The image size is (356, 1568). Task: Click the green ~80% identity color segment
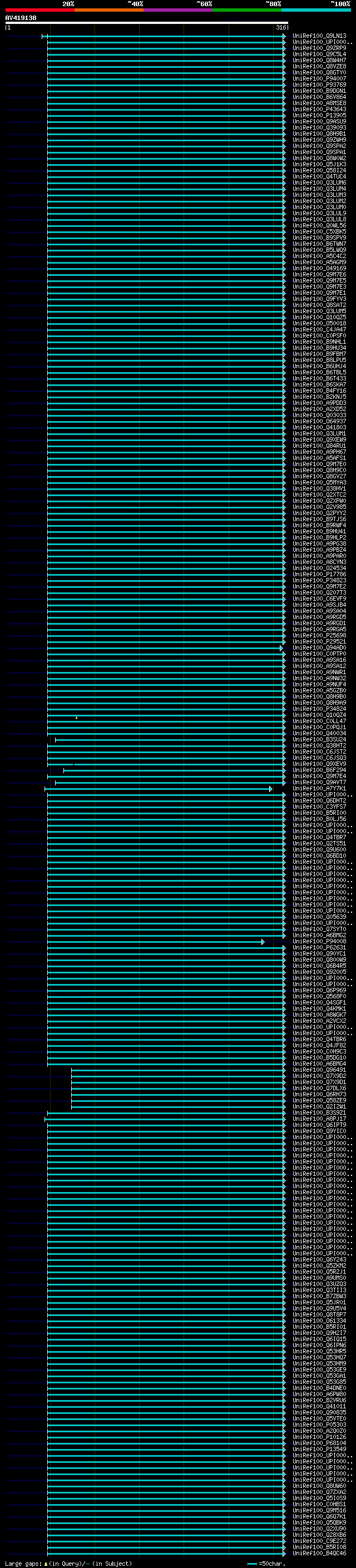[247, 10]
